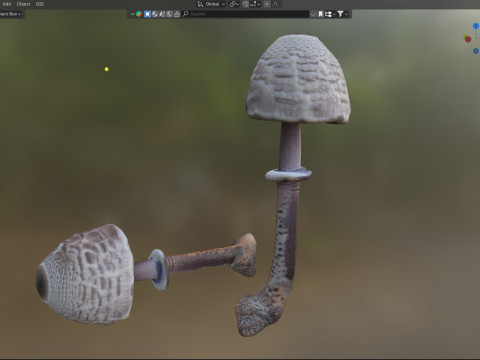The width and height of the screenshot is (480, 360).
Task: Open the Object menu
Action: coord(23,4)
